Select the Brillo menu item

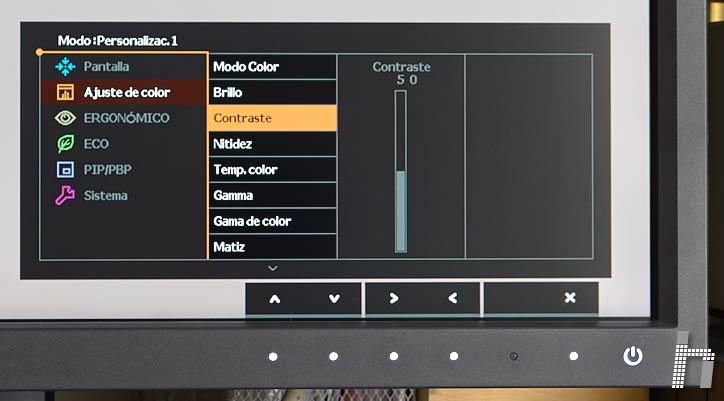coord(272,92)
